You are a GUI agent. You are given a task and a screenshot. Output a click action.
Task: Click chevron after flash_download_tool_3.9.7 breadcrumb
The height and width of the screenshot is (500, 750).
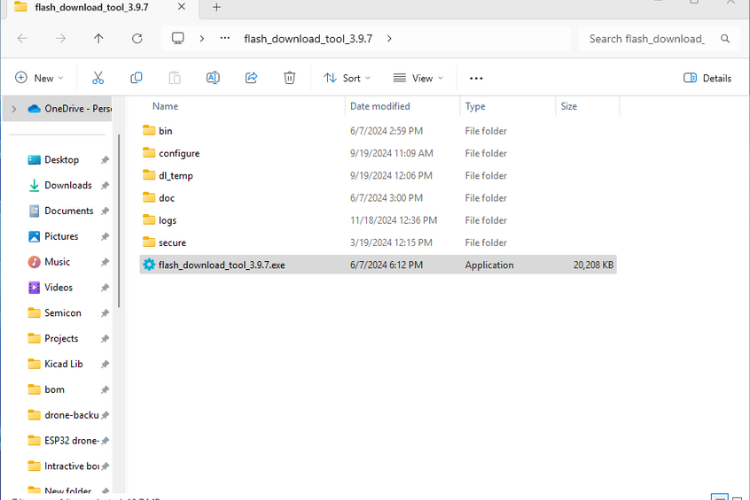[389, 39]
